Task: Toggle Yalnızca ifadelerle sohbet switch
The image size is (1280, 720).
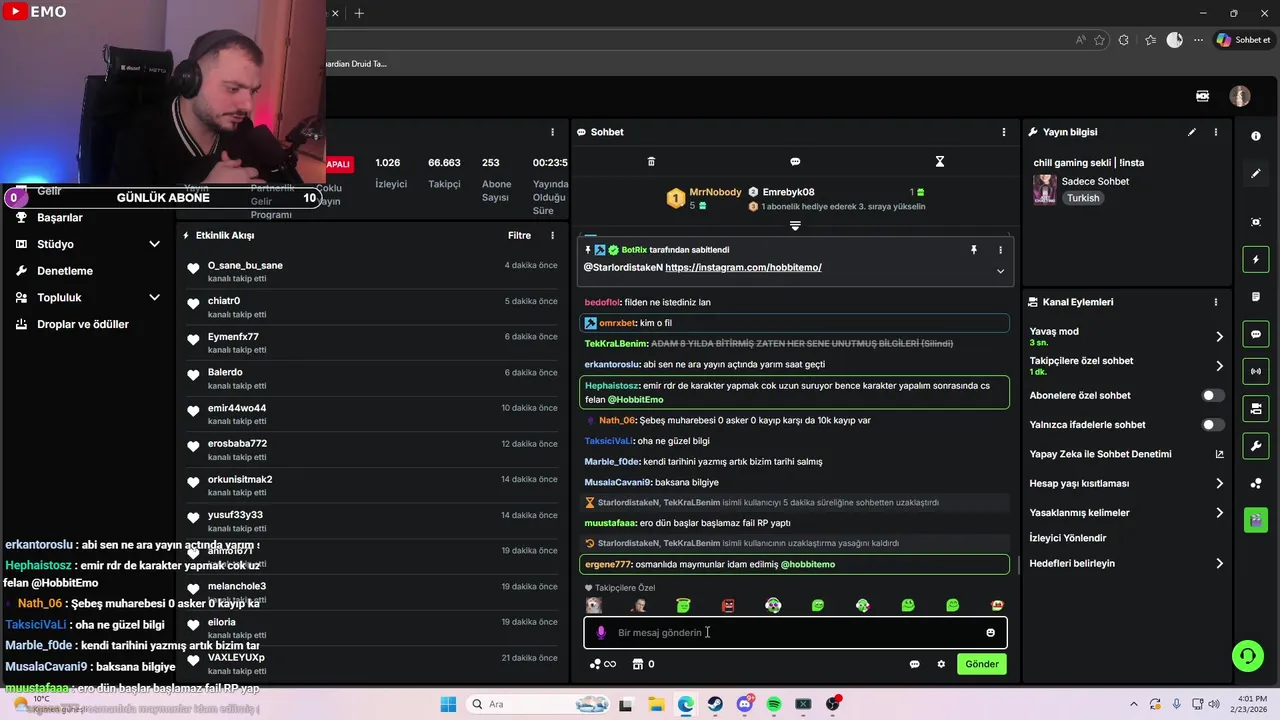Action: 1212,425
